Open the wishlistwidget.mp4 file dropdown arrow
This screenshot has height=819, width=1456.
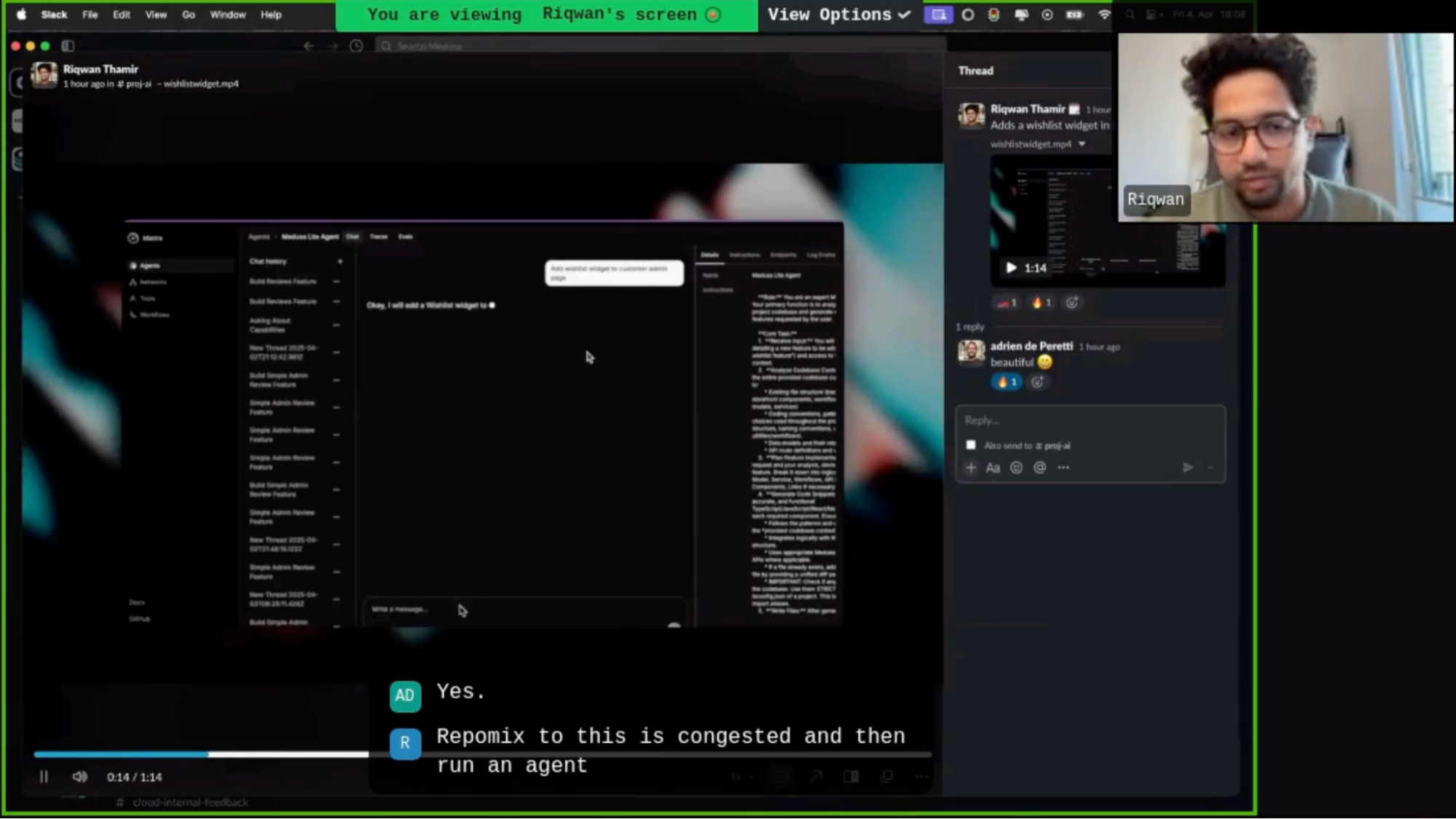[x=1082, y=144]
